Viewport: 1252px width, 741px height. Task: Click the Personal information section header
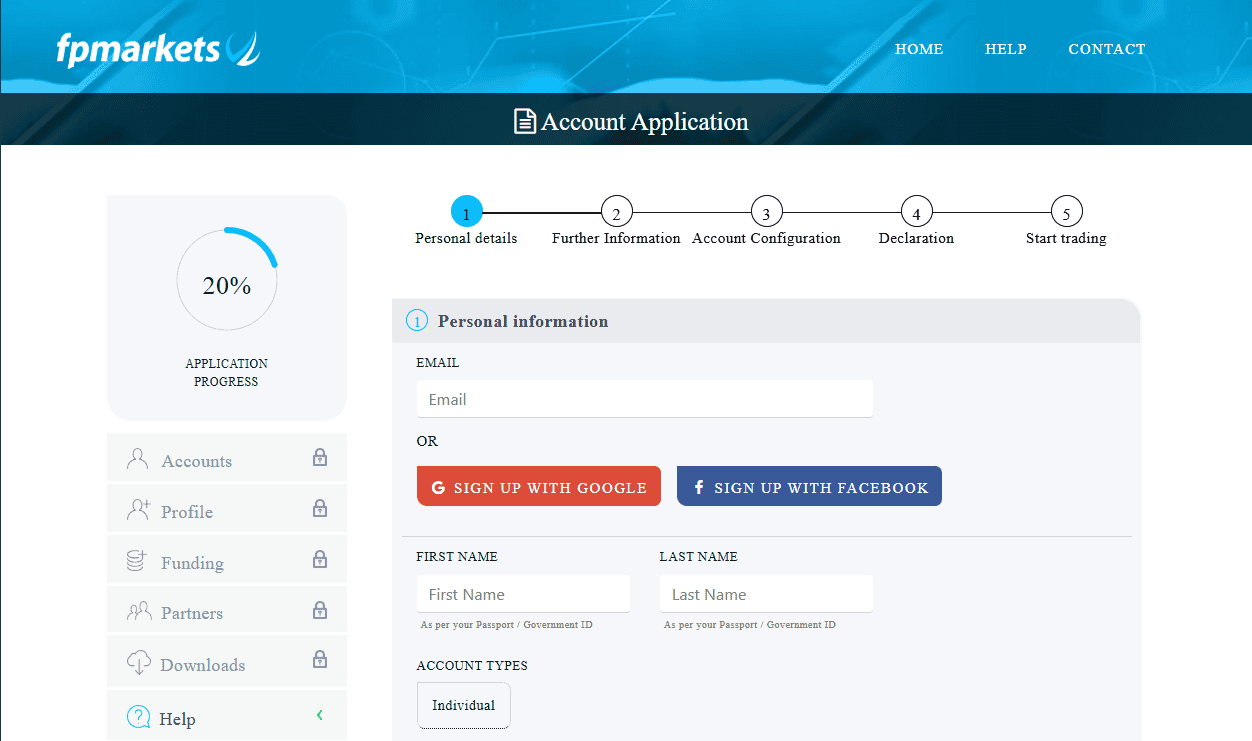point(766,321)
